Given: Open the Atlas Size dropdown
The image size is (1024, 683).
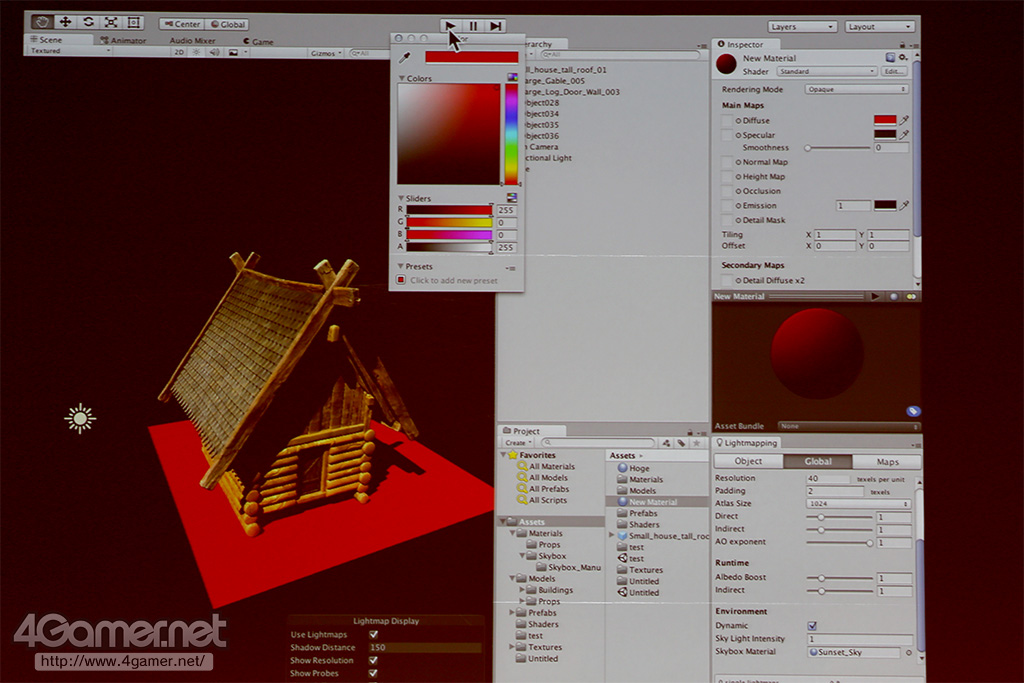Looking at the screenshot, I should click(x=858, y=503).
